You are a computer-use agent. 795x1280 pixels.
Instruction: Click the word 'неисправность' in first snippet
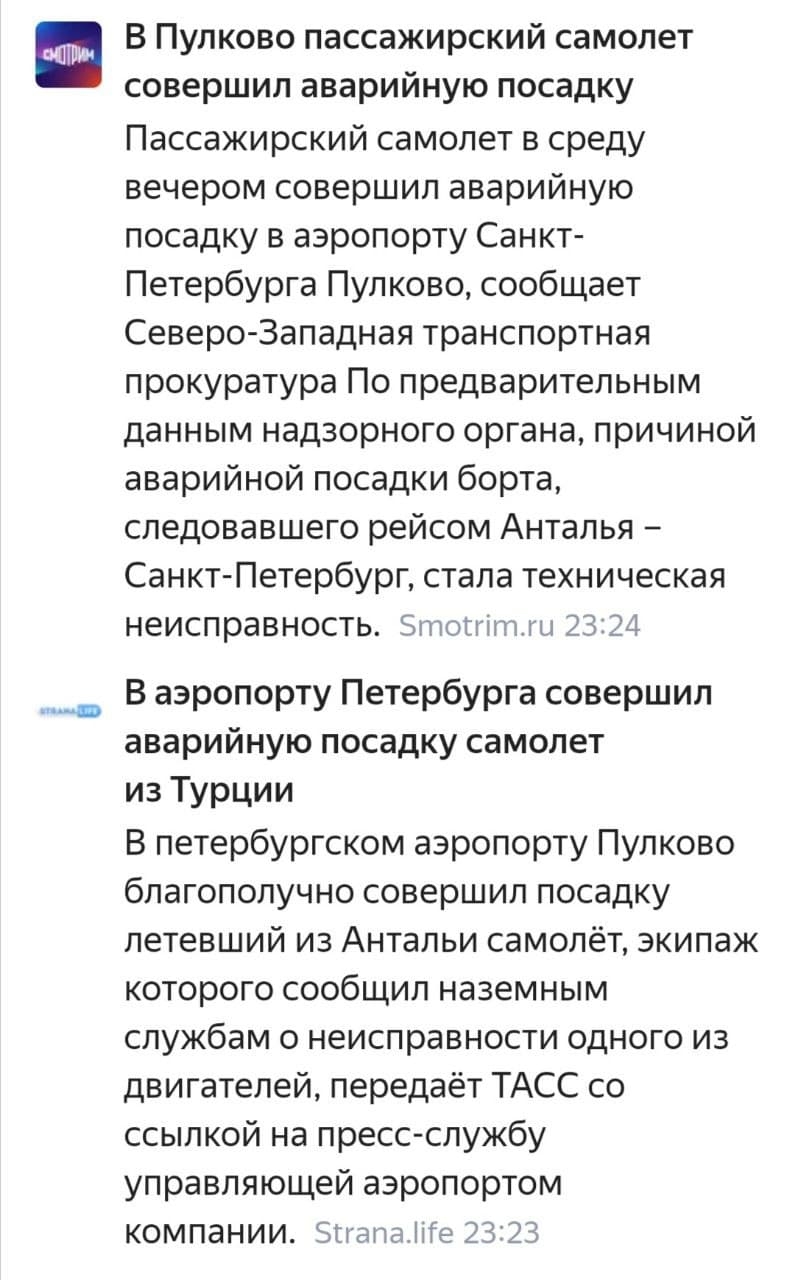pyautogui.click(x=253, y=625)
